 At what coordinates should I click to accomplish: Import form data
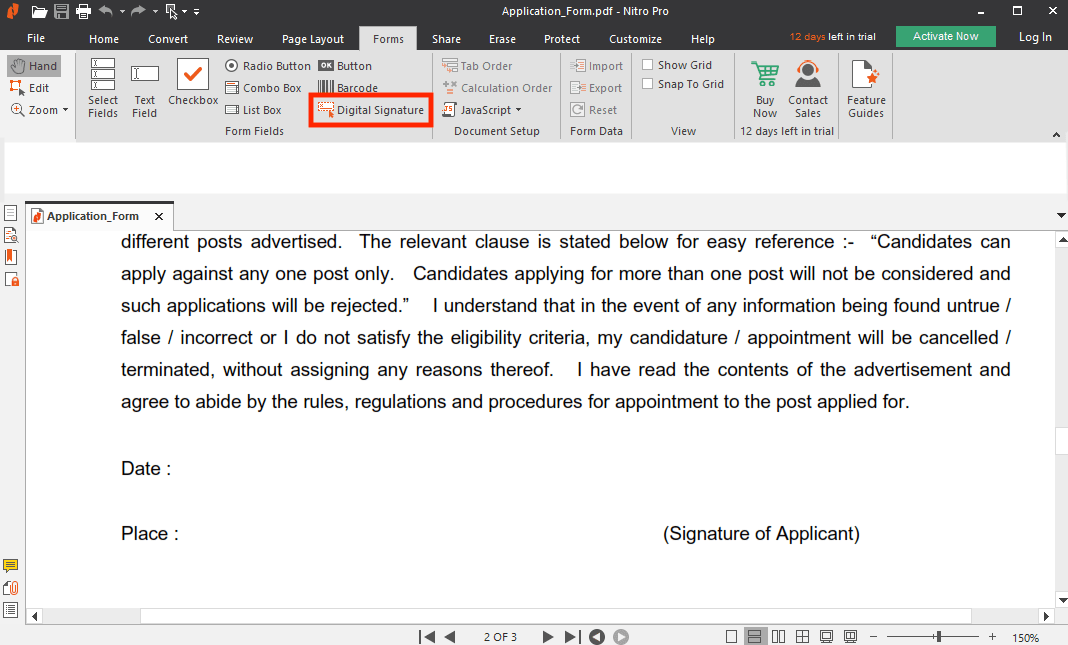tap(597, 65)
